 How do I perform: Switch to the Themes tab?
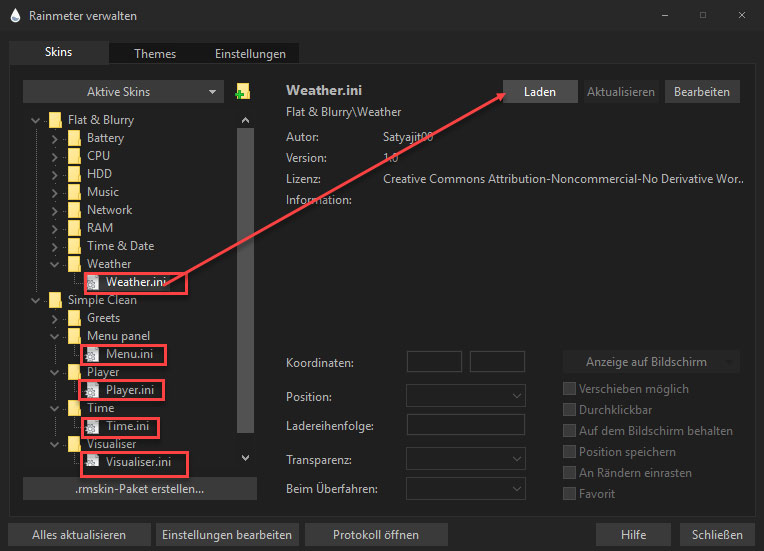(155, 54)
